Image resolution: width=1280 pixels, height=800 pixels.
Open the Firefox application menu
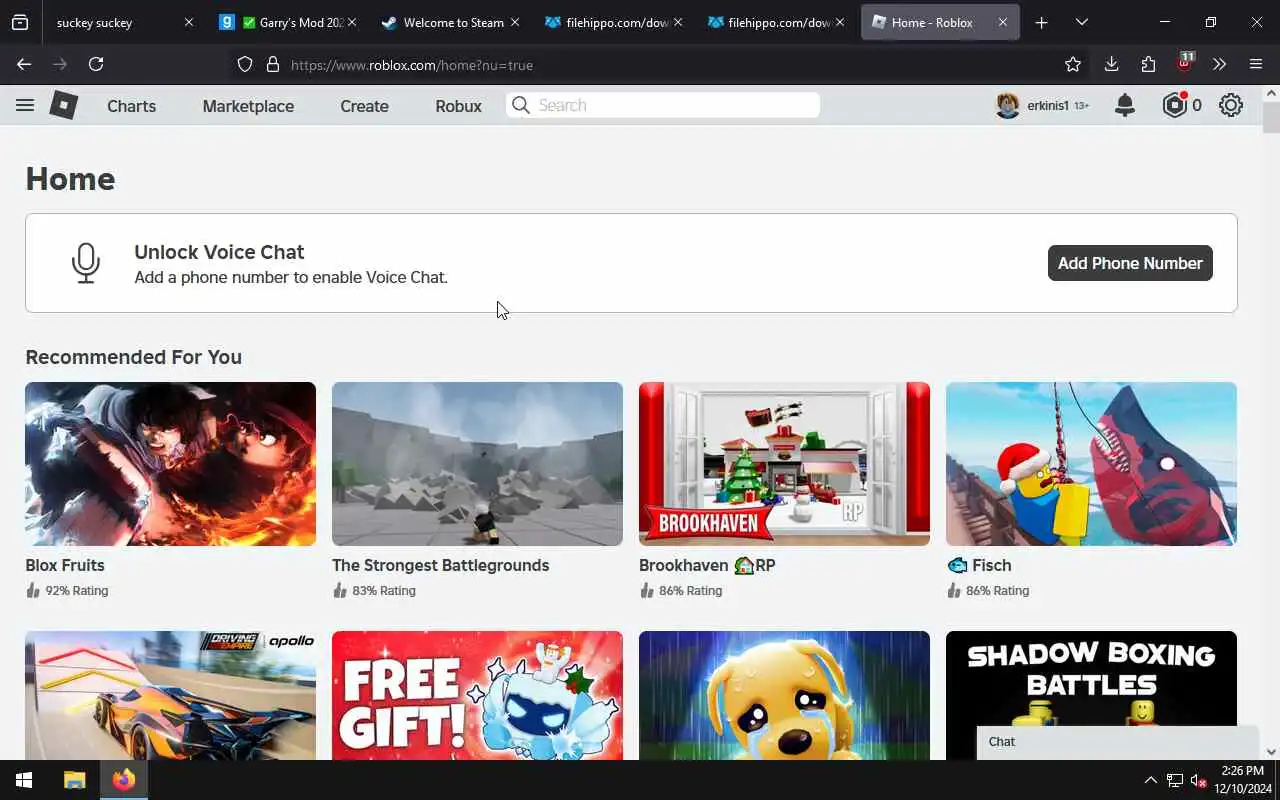(x=1256, y=64)
